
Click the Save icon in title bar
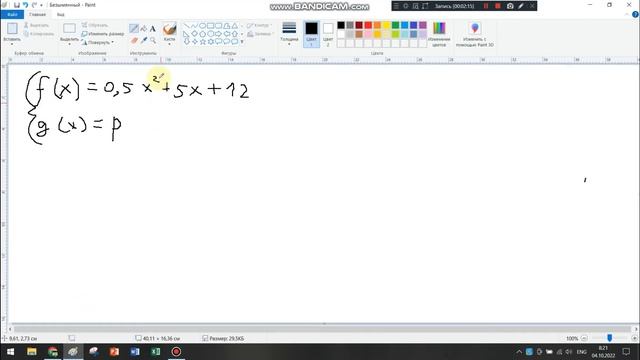(x=17, y=5)
